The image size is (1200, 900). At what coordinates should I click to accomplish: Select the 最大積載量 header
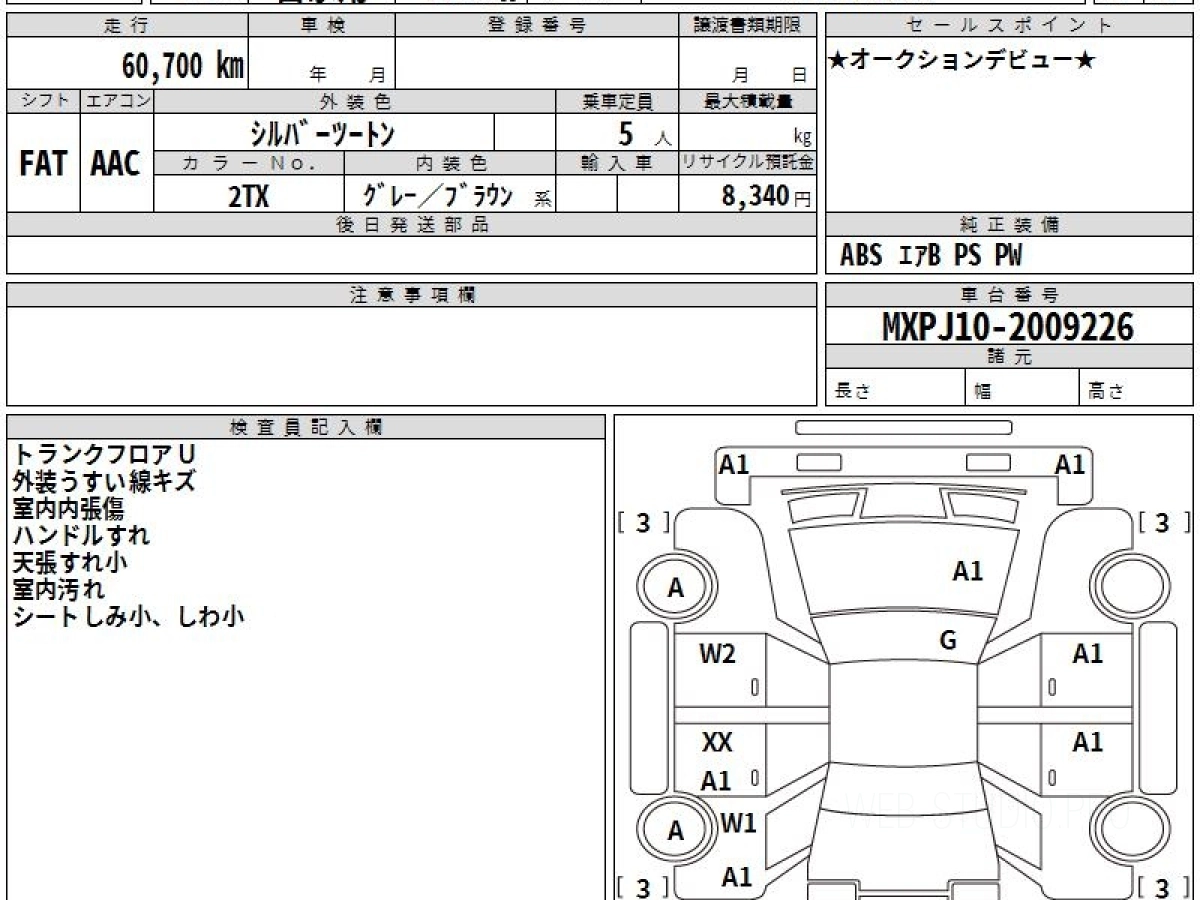(748, 101)
